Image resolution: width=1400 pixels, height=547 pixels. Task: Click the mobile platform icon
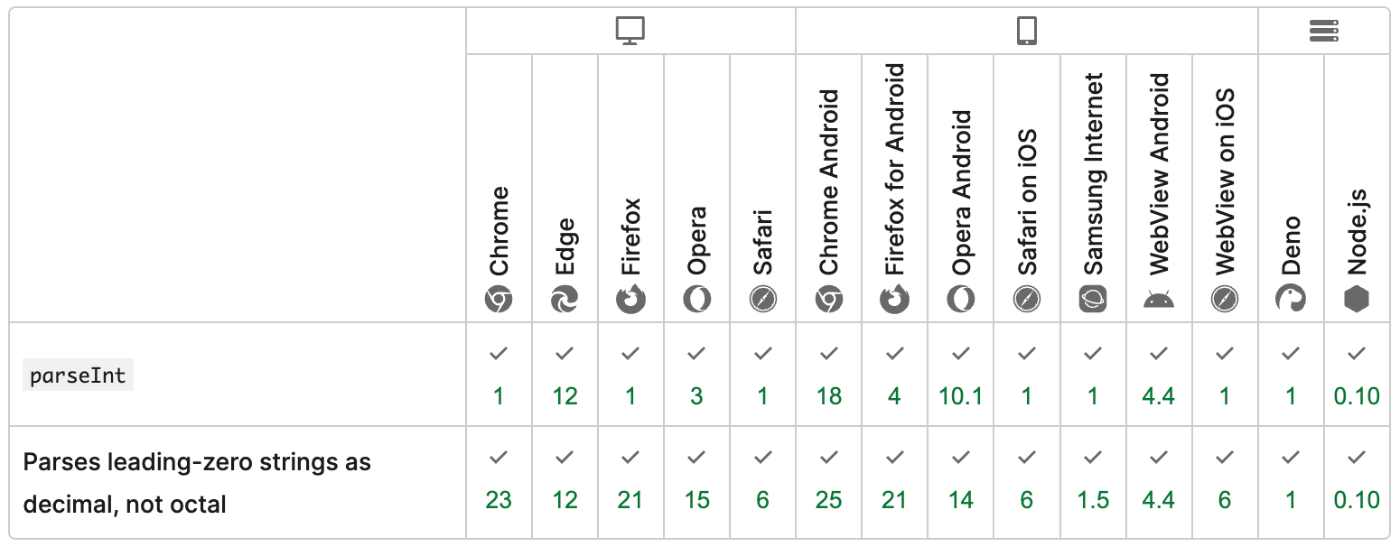pyautogui.click(x=1026, y=31)
